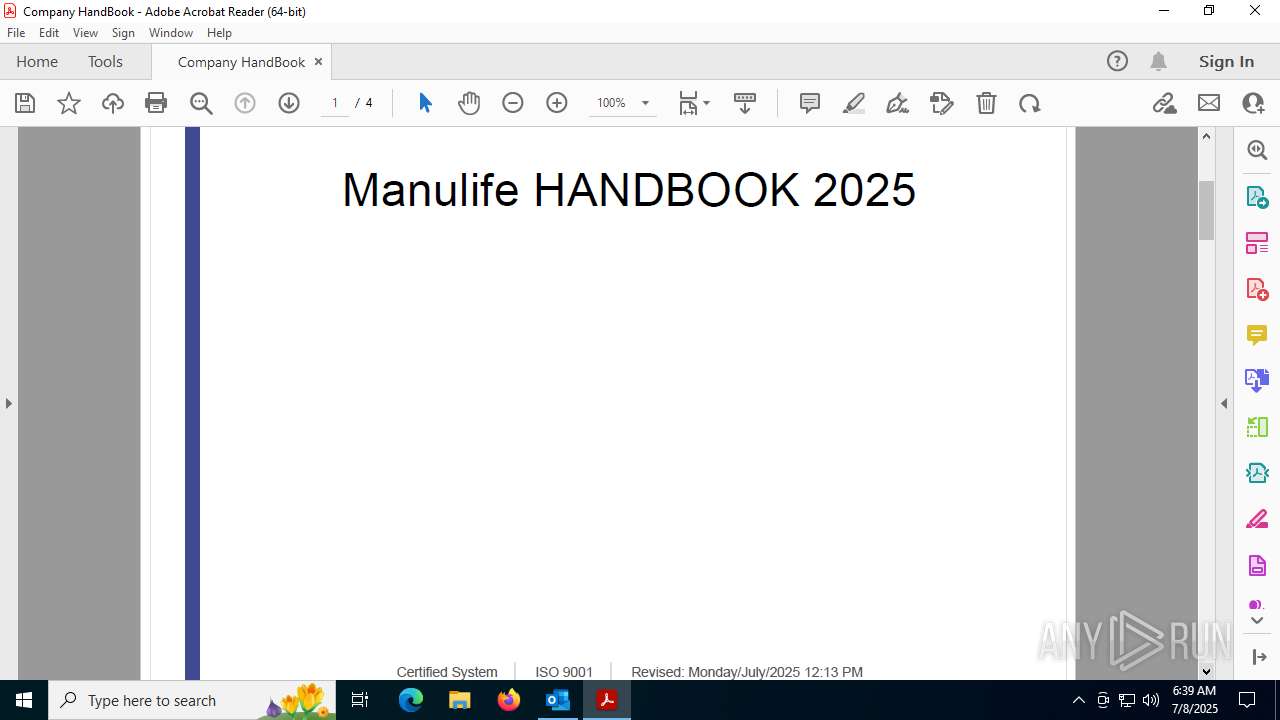Open Firefox from the taskbar
This screenshot has height=720, width=1280.
tap(509, 700)
